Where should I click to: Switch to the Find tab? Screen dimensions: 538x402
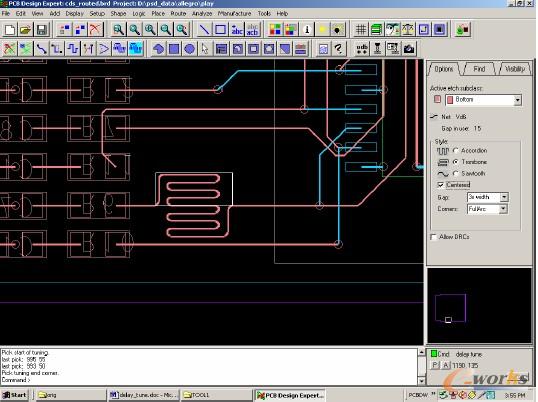tap(479, 69)
